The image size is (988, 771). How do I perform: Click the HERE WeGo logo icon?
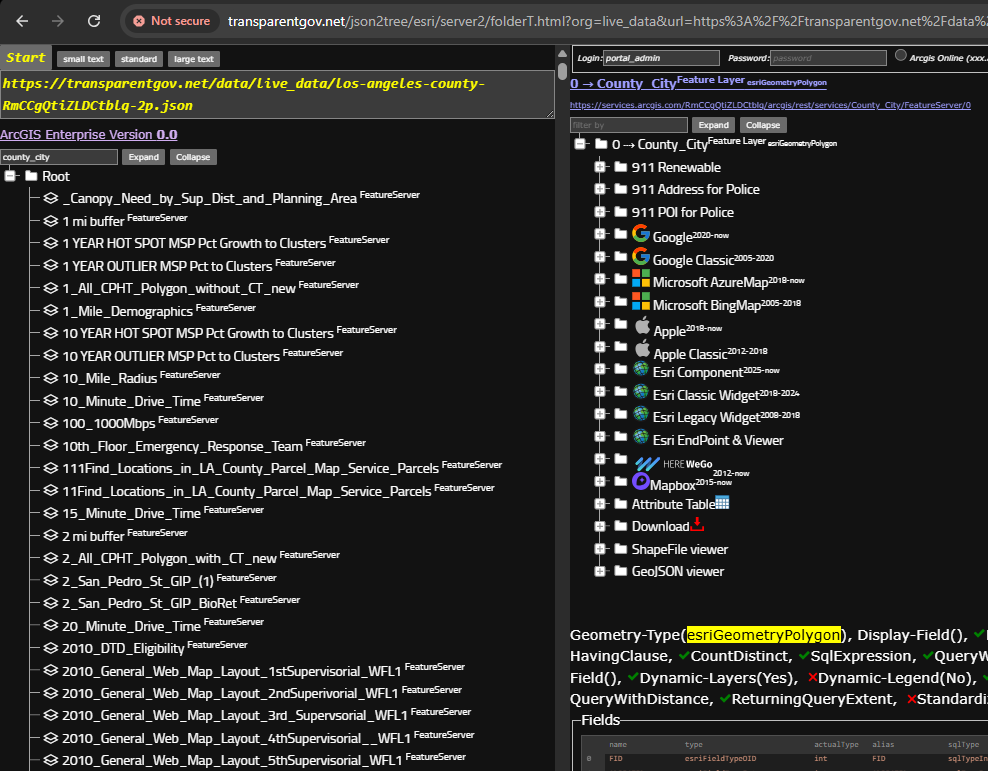point(648,463)
